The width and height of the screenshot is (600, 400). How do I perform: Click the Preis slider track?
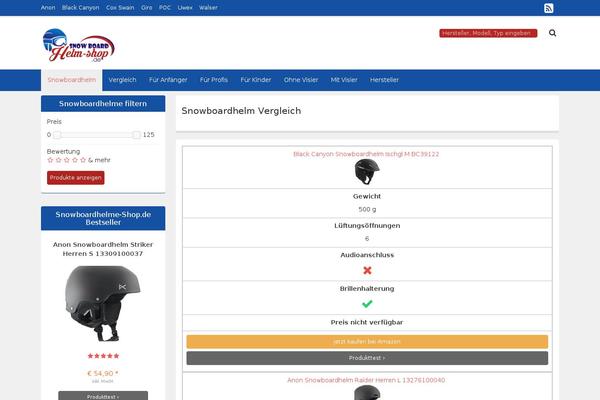click(96, 135)
